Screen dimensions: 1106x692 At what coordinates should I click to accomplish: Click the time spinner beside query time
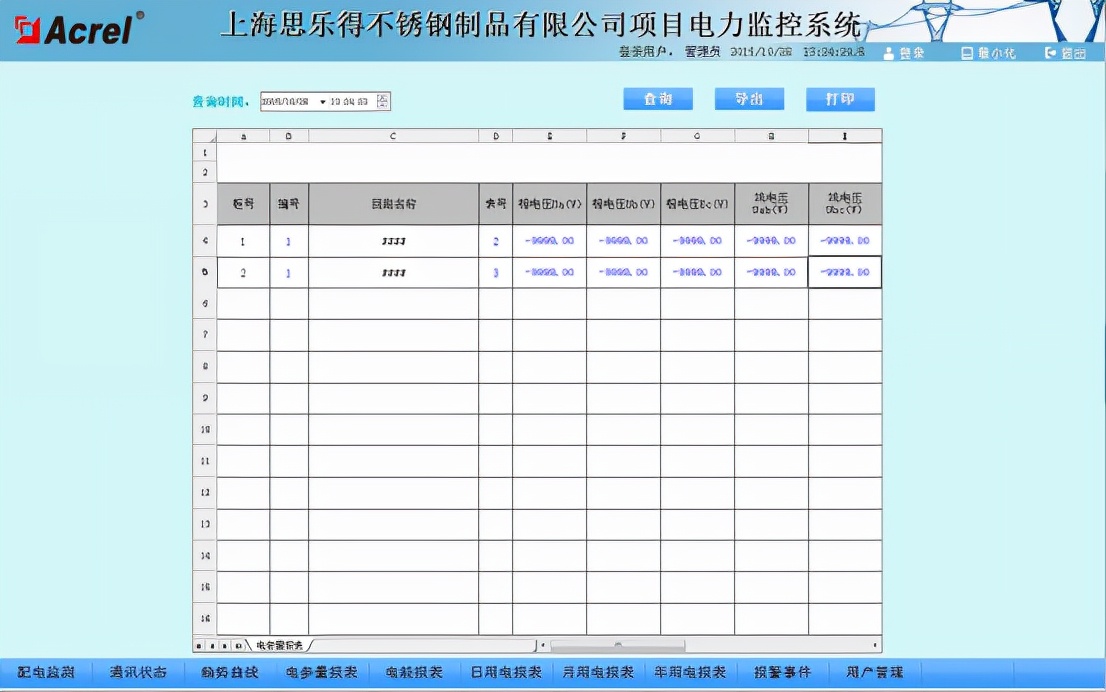tap(382, 102)
